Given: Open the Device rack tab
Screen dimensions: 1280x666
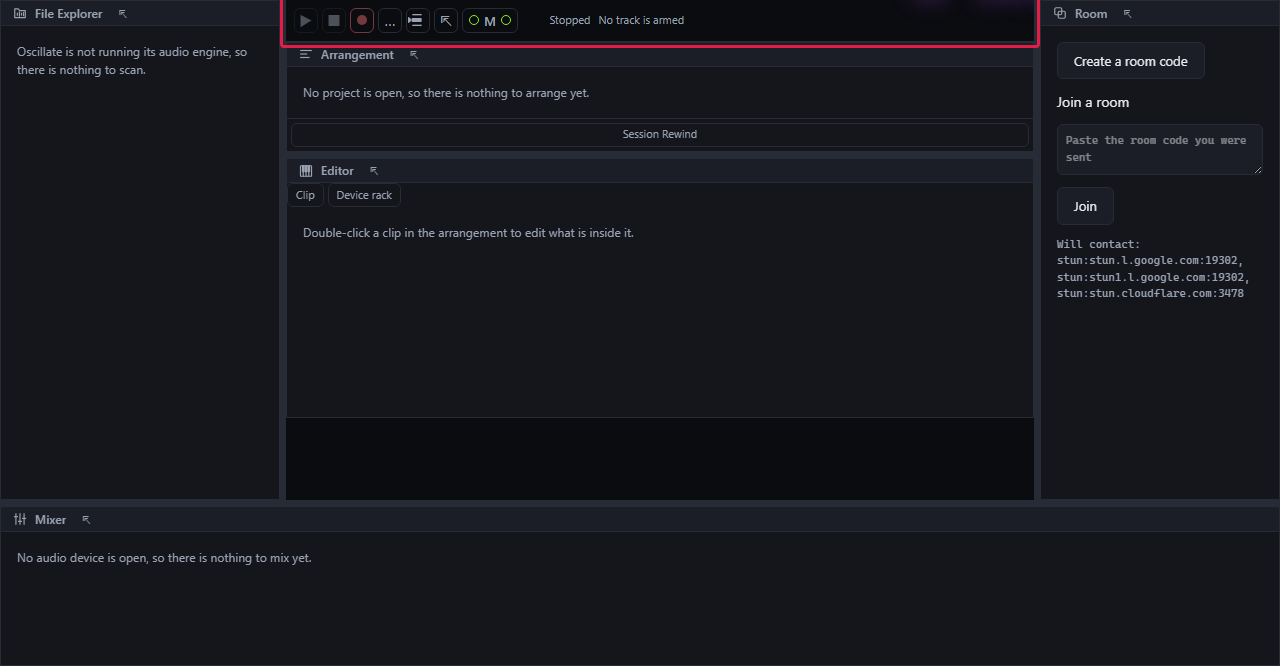Looking at the screenshot, I should coord(364,195).
